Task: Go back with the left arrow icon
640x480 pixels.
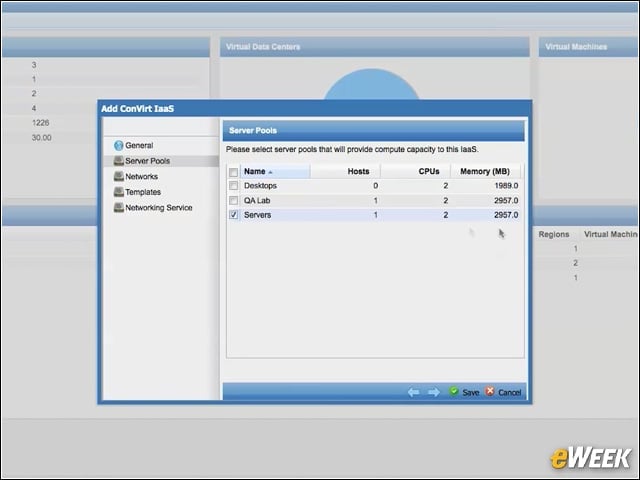Action: [x=413, y=392]
